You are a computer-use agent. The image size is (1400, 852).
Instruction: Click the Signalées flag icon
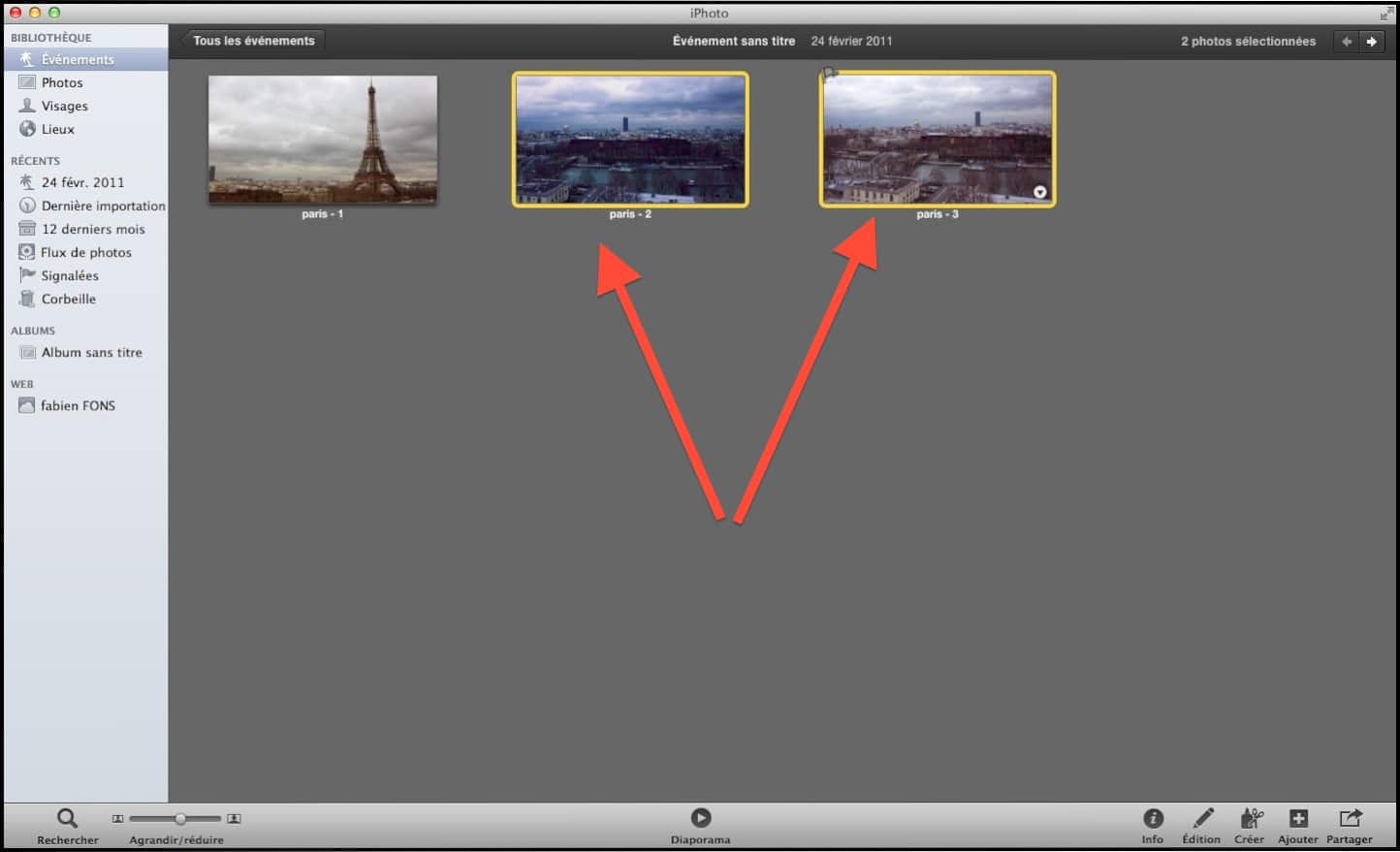[x=27, y=275]
